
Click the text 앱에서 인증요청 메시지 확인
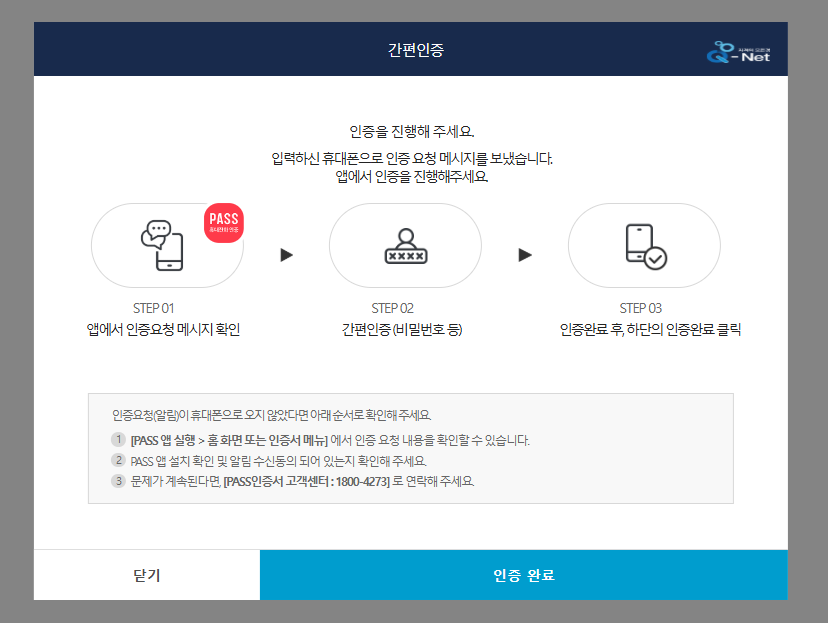pyautogui.click(x=163, y=329)
